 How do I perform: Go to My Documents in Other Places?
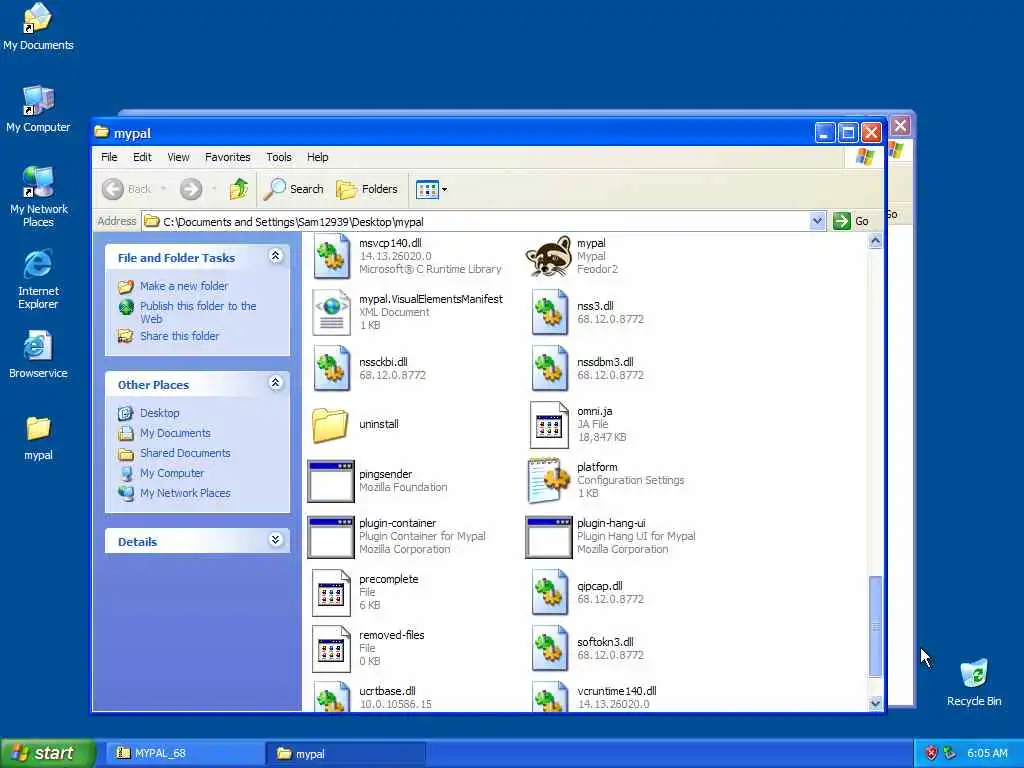tap(175, 433)
